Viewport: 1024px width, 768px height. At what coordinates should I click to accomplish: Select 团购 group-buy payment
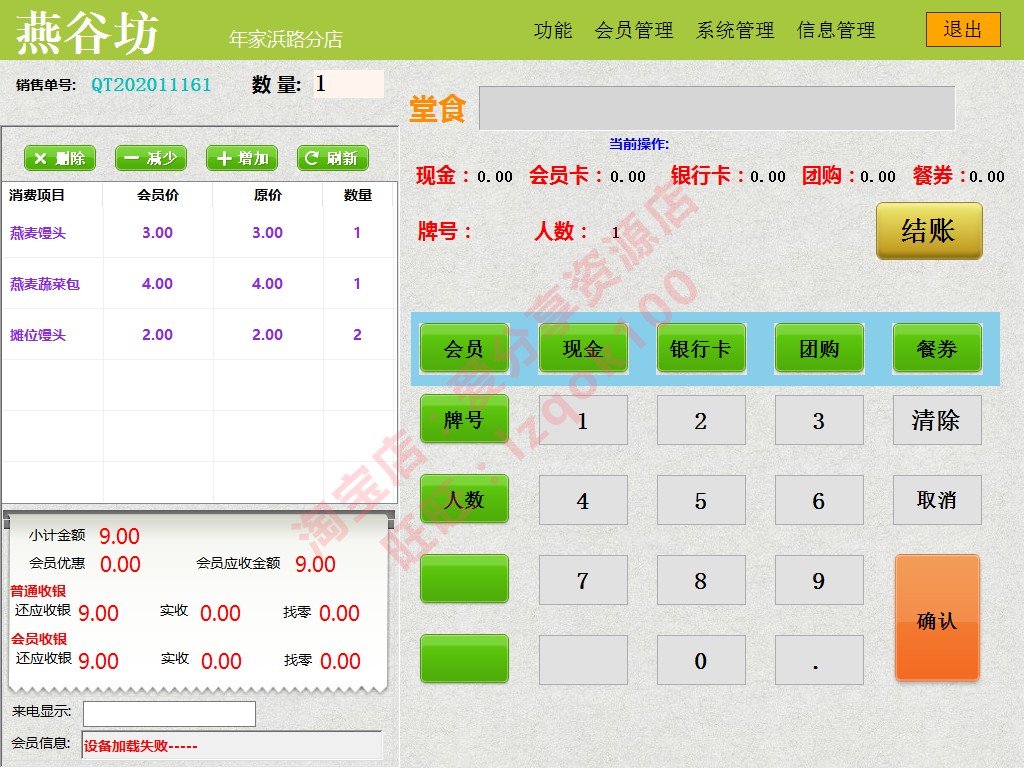[819, 348]
